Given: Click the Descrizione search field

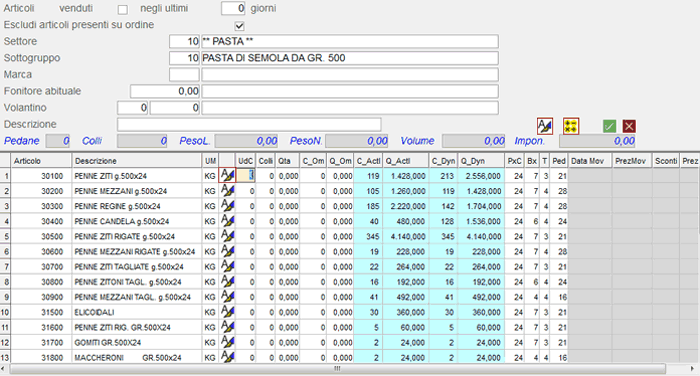Looking at the screenshot, I should (249, 124).
